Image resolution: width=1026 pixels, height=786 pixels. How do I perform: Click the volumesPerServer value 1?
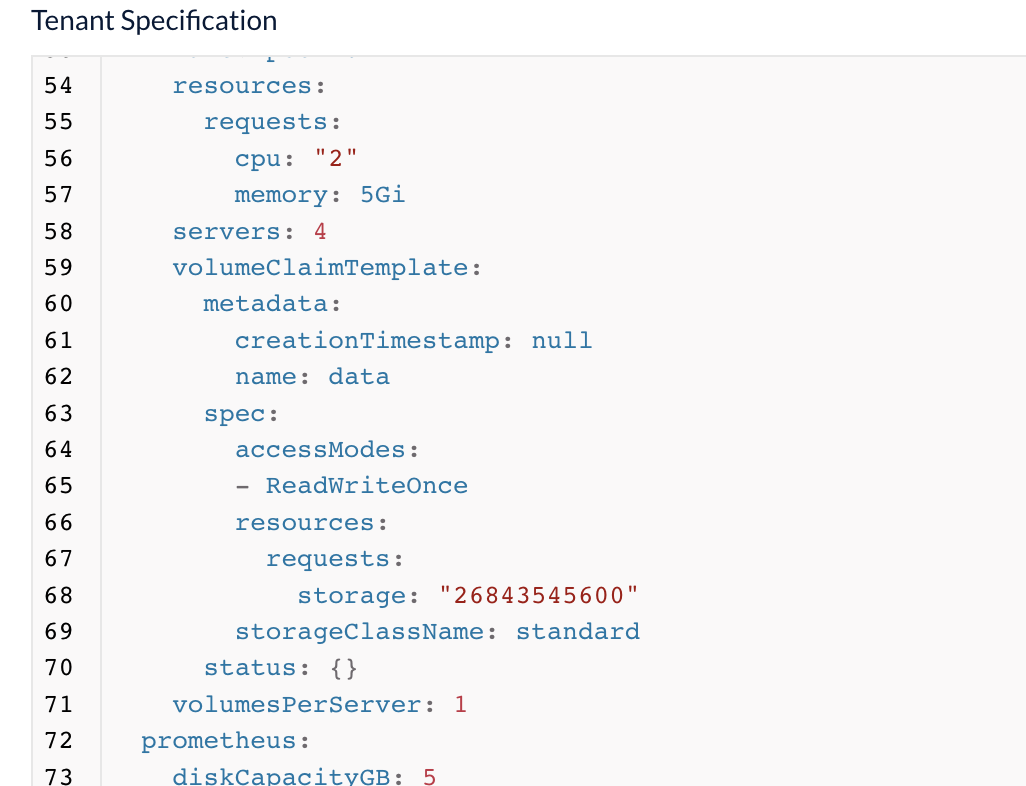[x=460, y=704]
